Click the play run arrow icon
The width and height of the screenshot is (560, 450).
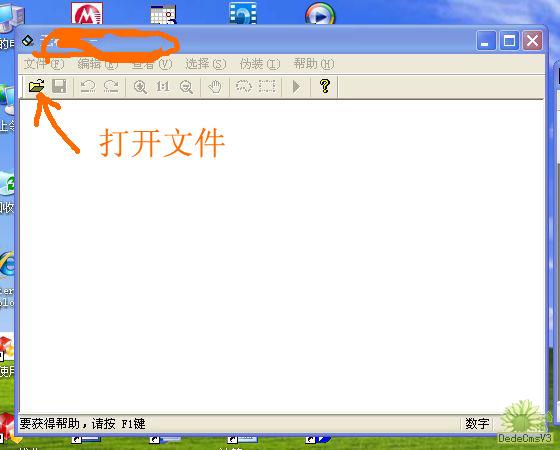coord(296,86)
